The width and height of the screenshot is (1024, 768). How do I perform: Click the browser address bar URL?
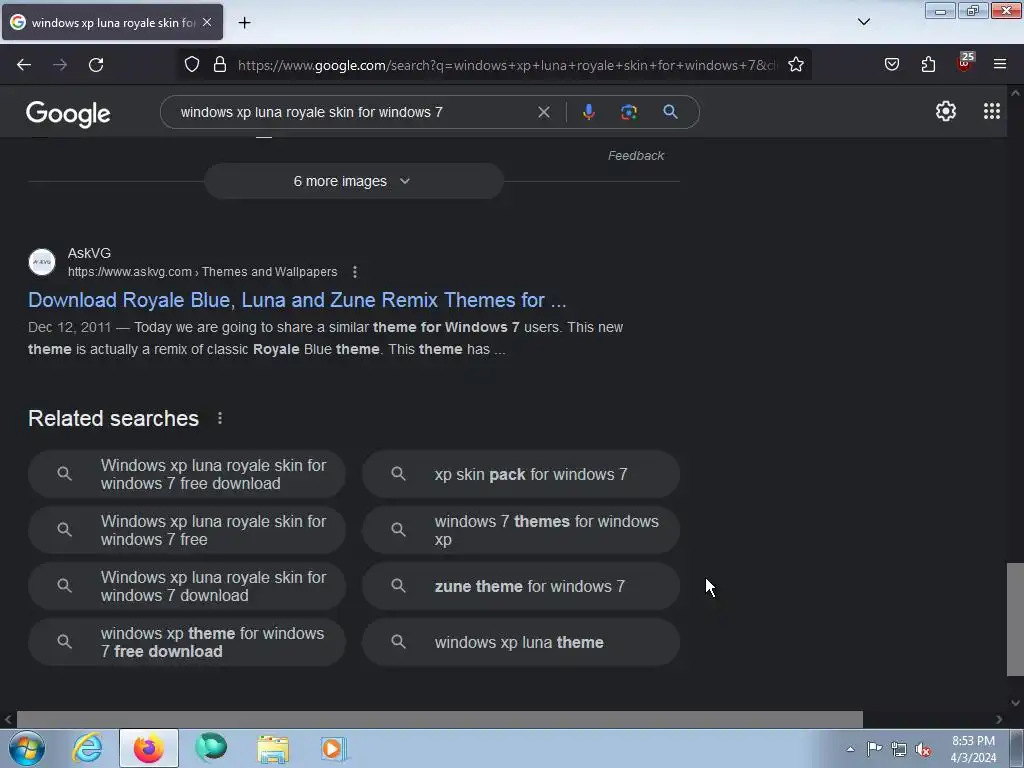(507, 65)
